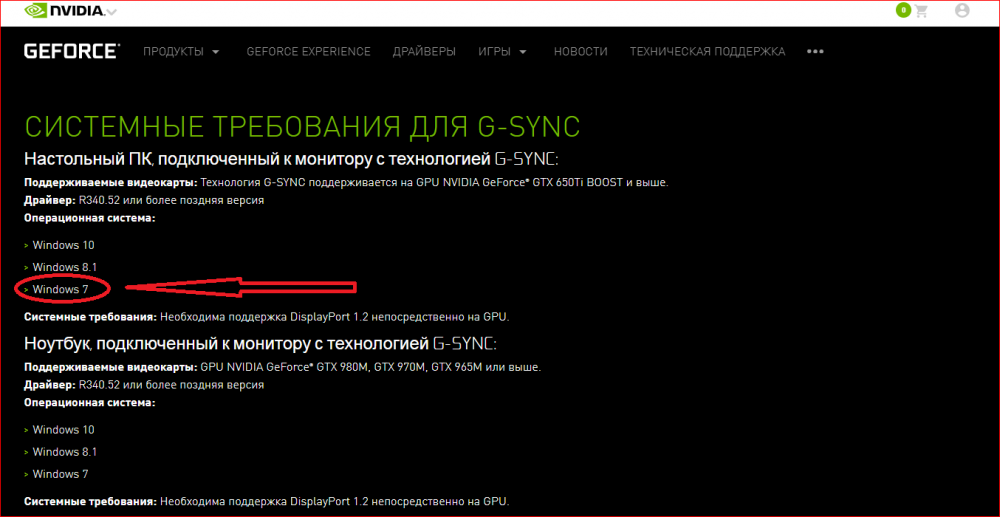Open GEFORCE EXPERIENCE menu item
The image size is (1000, 517).
pyautogui.click(x=309, y=52)
